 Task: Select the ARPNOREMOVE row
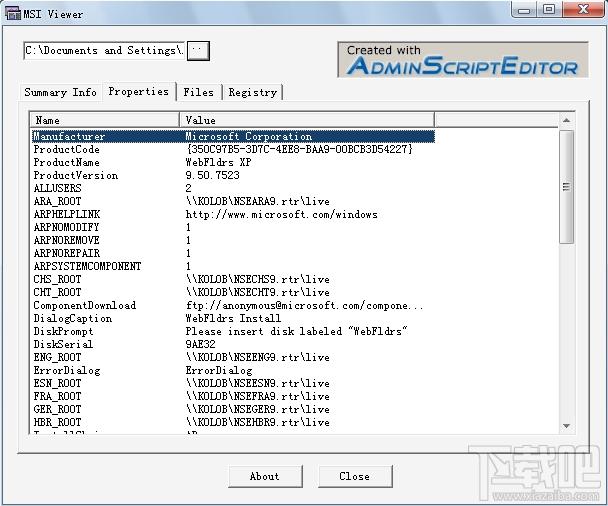(x=233, y=240)
